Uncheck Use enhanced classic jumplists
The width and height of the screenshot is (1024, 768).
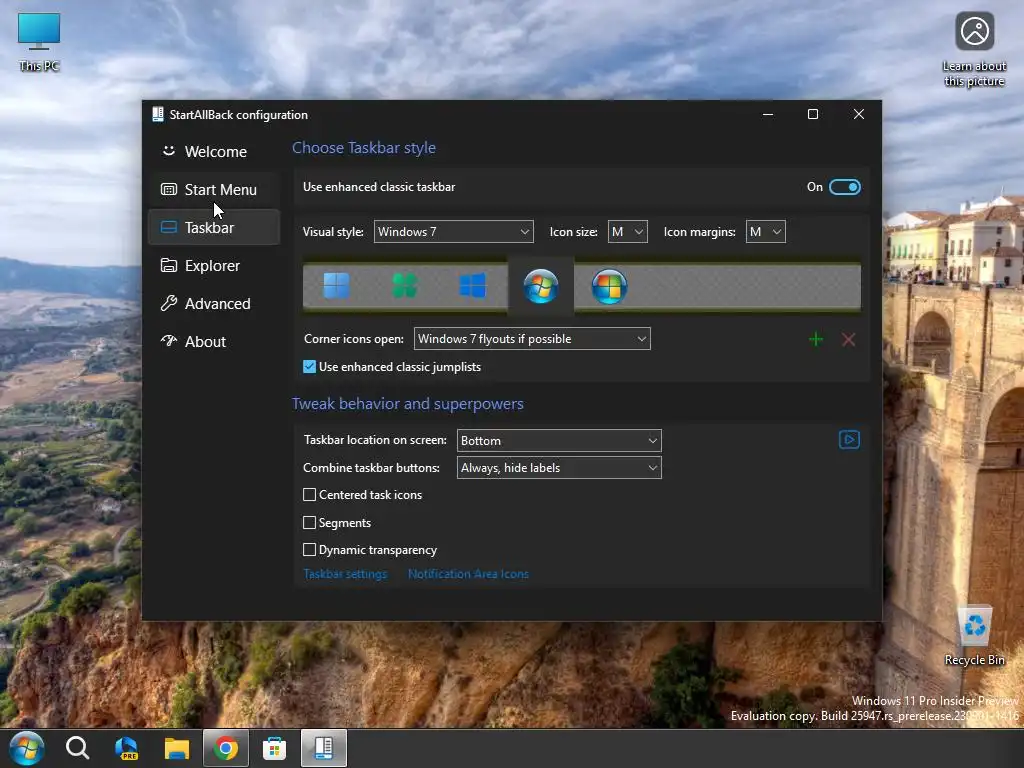pos(310,367)
